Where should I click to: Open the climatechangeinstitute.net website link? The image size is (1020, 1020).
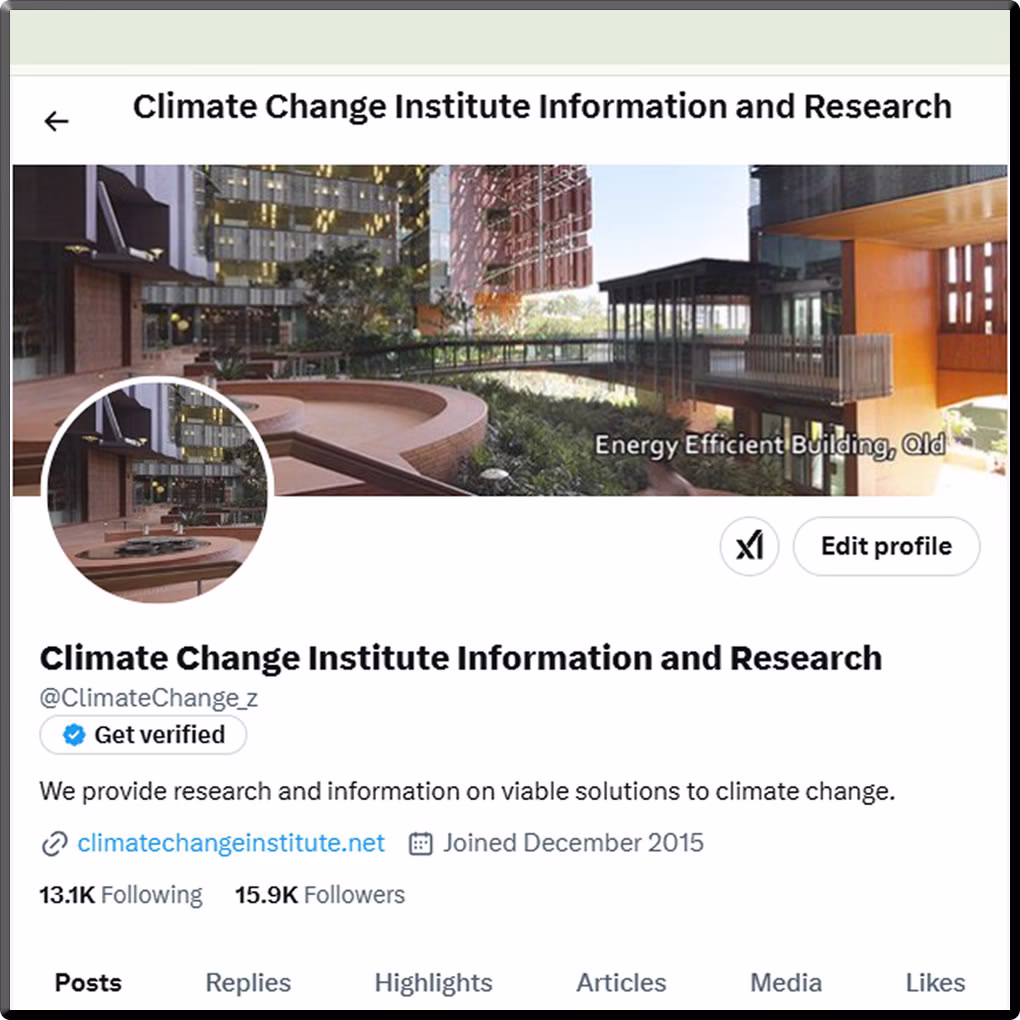click(231, 843)
